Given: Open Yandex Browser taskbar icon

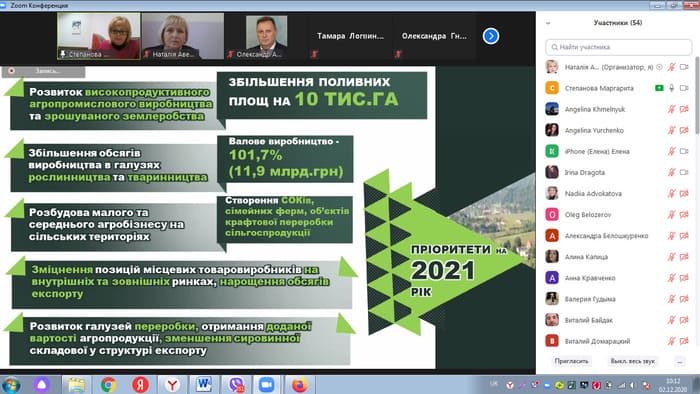Looking at the screenshot, I should (172, 385).
